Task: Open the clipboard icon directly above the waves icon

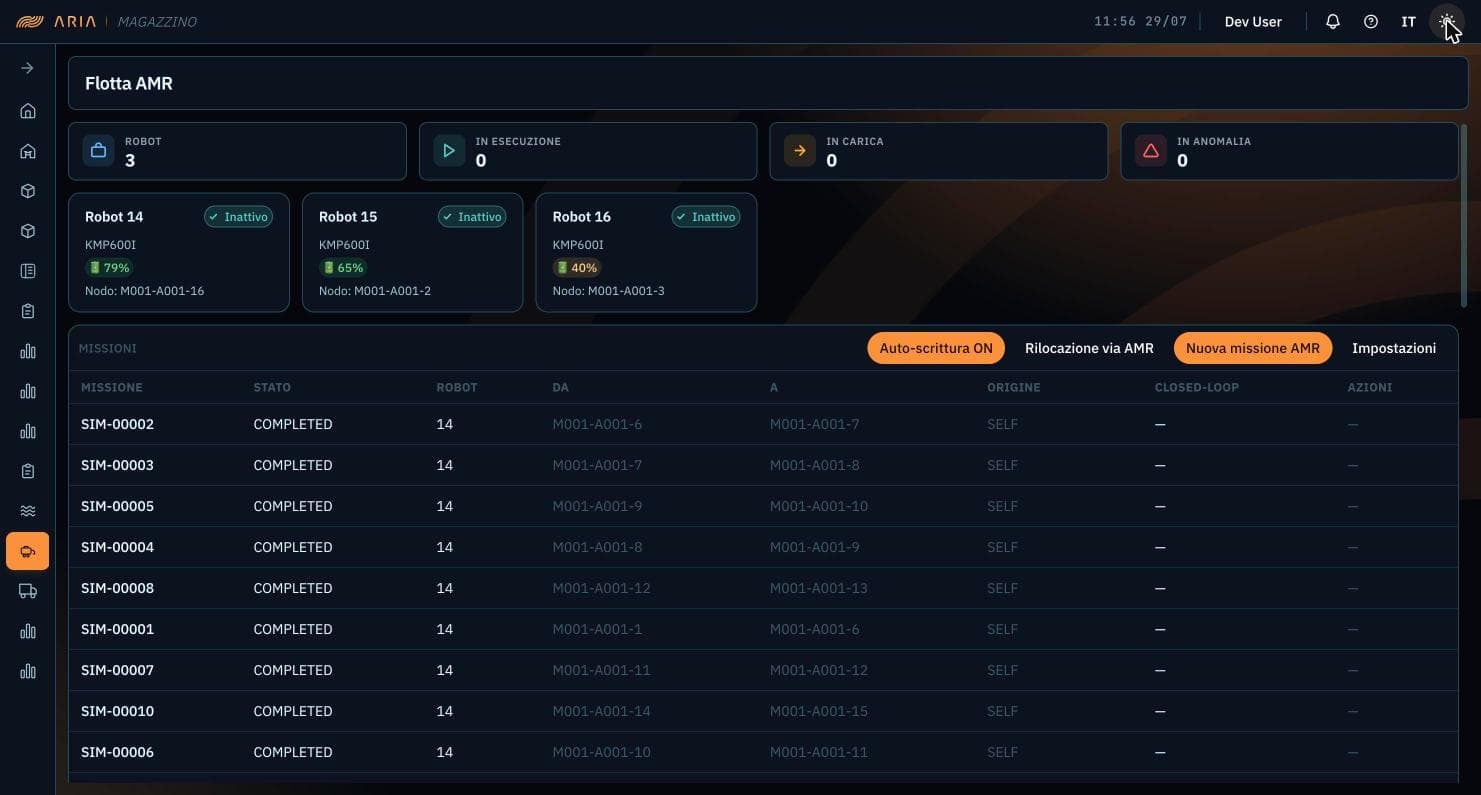Action: (x=28, y=471)
